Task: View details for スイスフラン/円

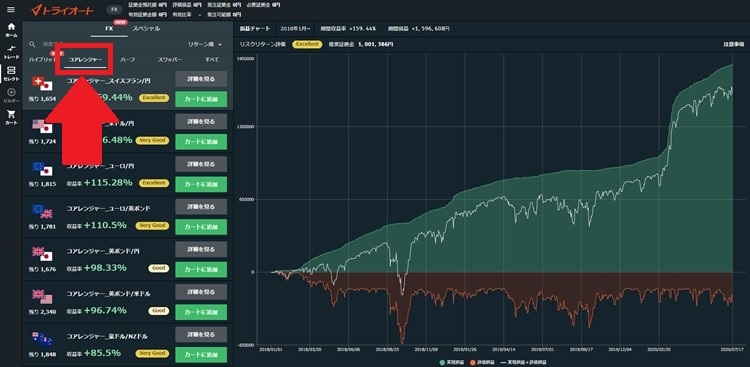Action: click(x=201, y=78)
